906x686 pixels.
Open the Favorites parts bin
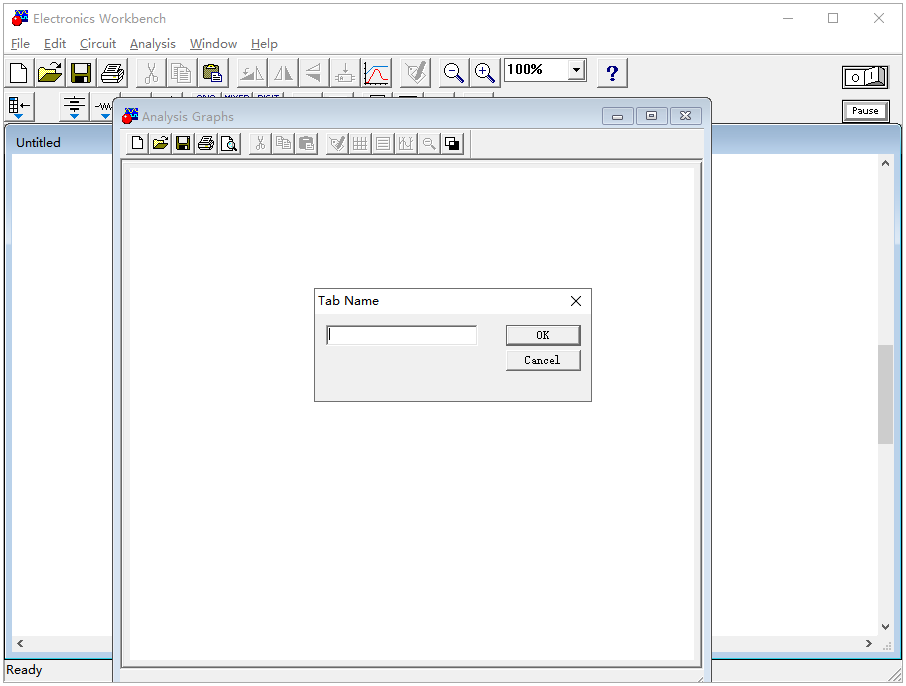[19, 106]
